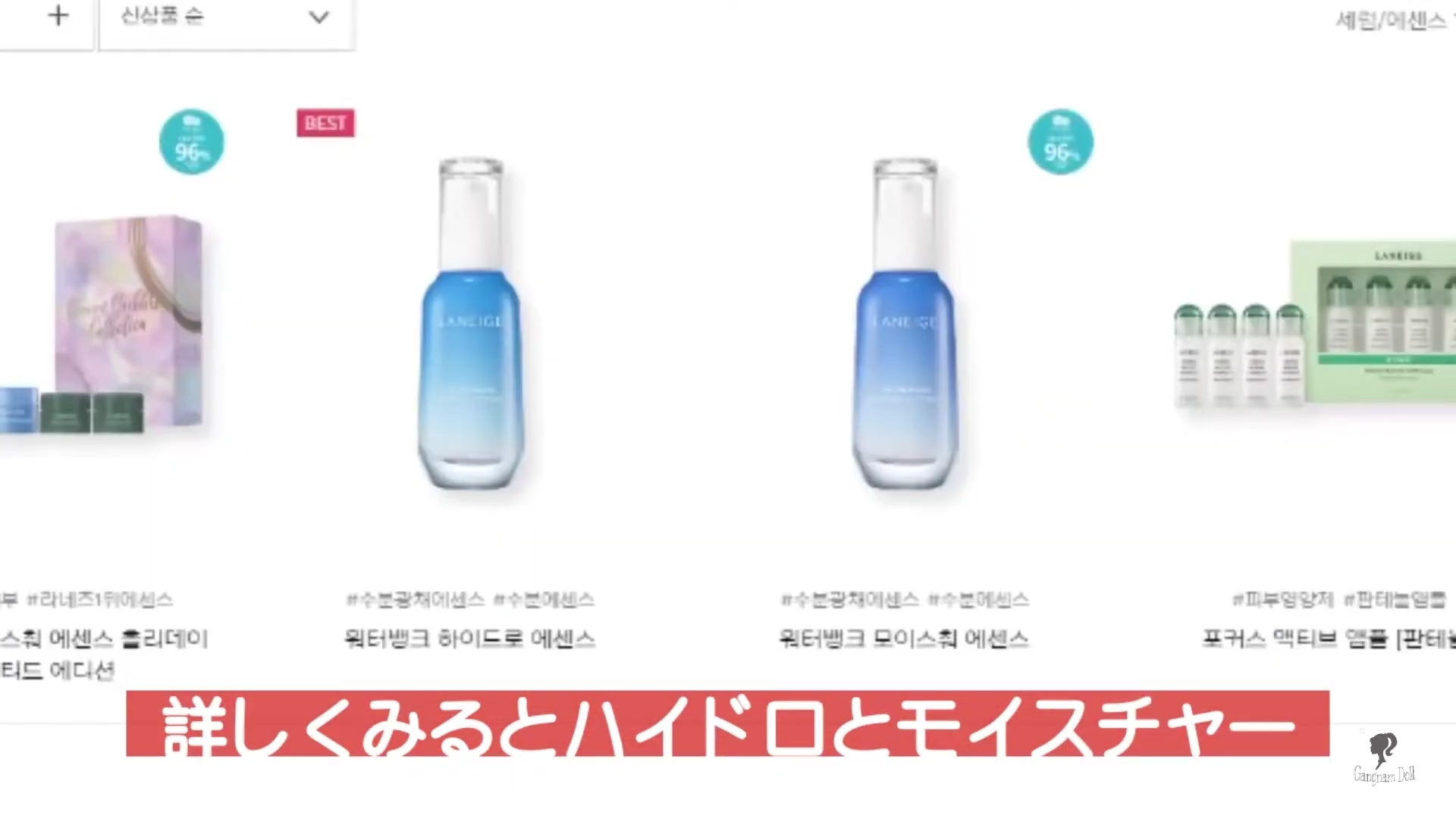
Task: Click the 홀리데이 에디션 product title
Action: pyautogui.click(x=104, y=654)
